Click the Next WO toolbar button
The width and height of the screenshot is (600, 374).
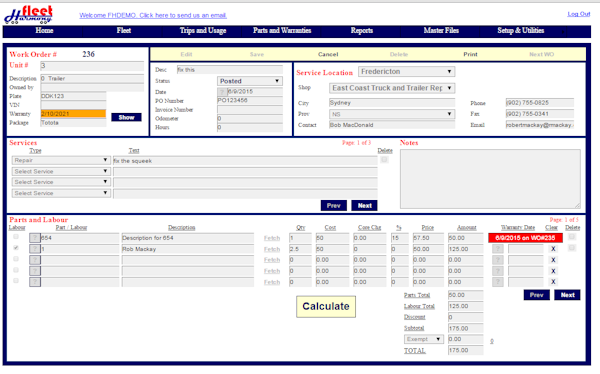point(541,54)
